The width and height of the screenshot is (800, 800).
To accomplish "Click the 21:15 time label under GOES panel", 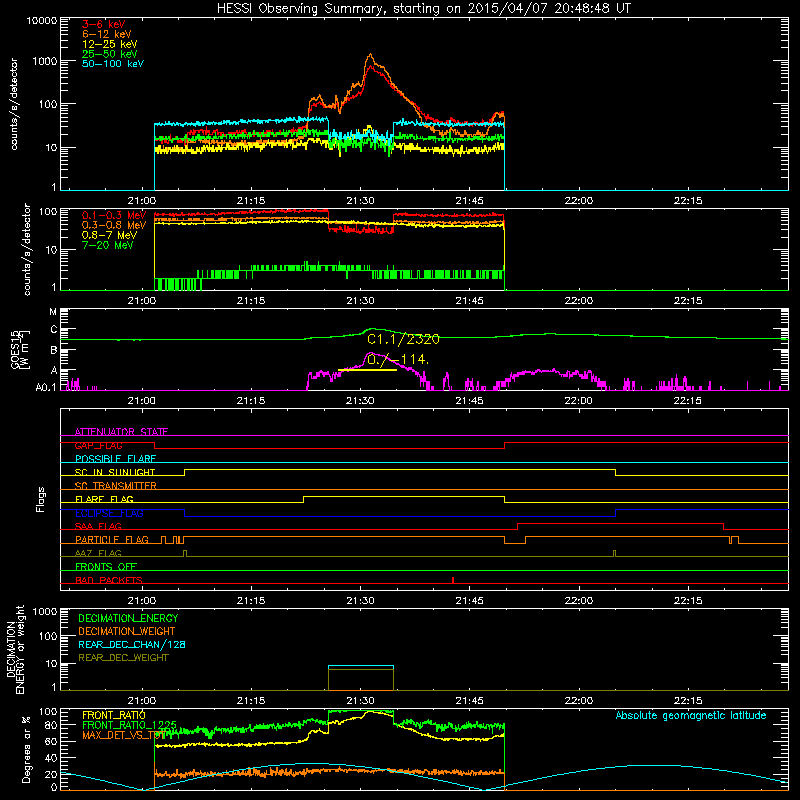I will point(251,401).
